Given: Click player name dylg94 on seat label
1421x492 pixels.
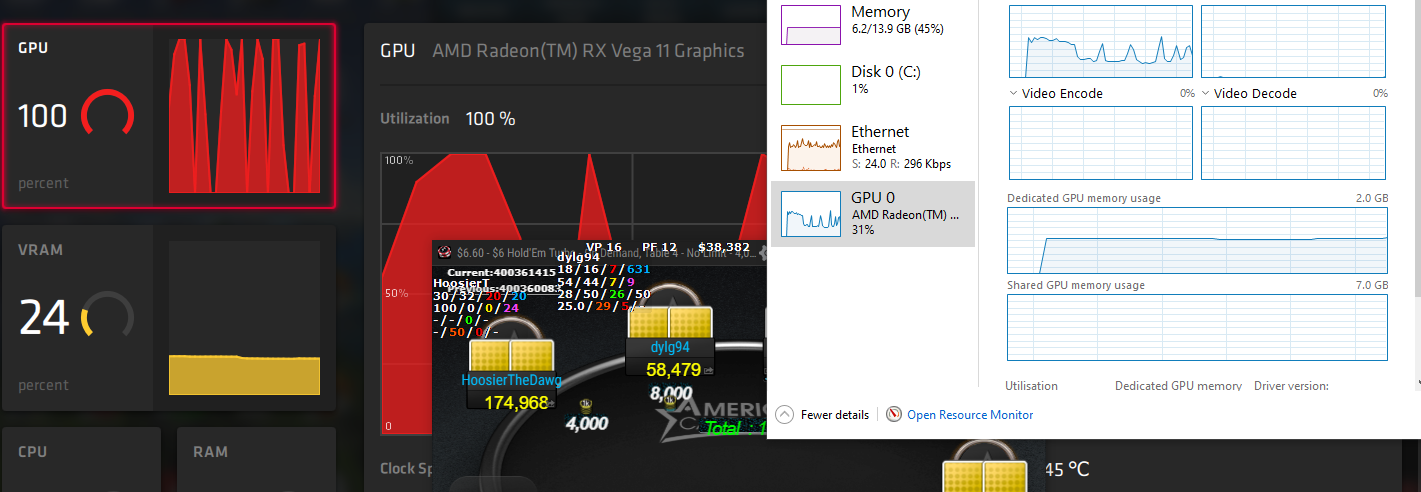Looking at the screenshot, I should 670,347.
